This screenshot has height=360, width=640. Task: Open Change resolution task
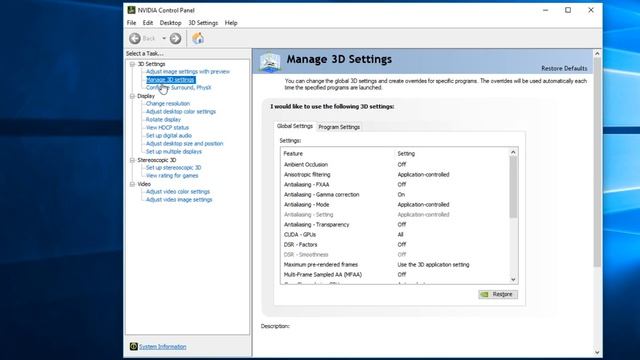coord(168,103)
